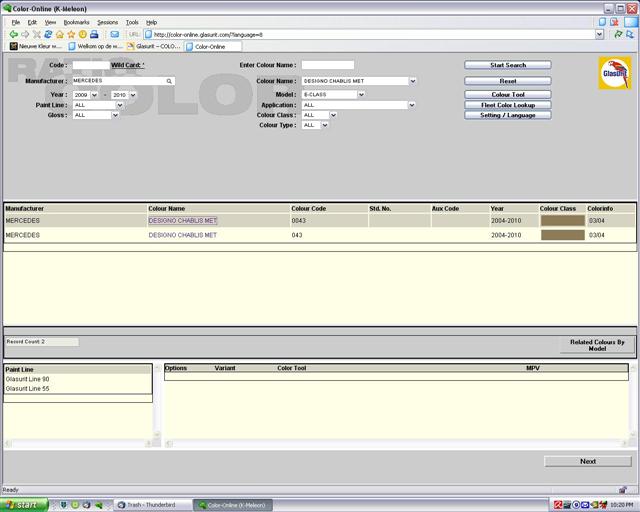
Task: Select Glasurit Line 90 paint line
Action: click(27, 379)
